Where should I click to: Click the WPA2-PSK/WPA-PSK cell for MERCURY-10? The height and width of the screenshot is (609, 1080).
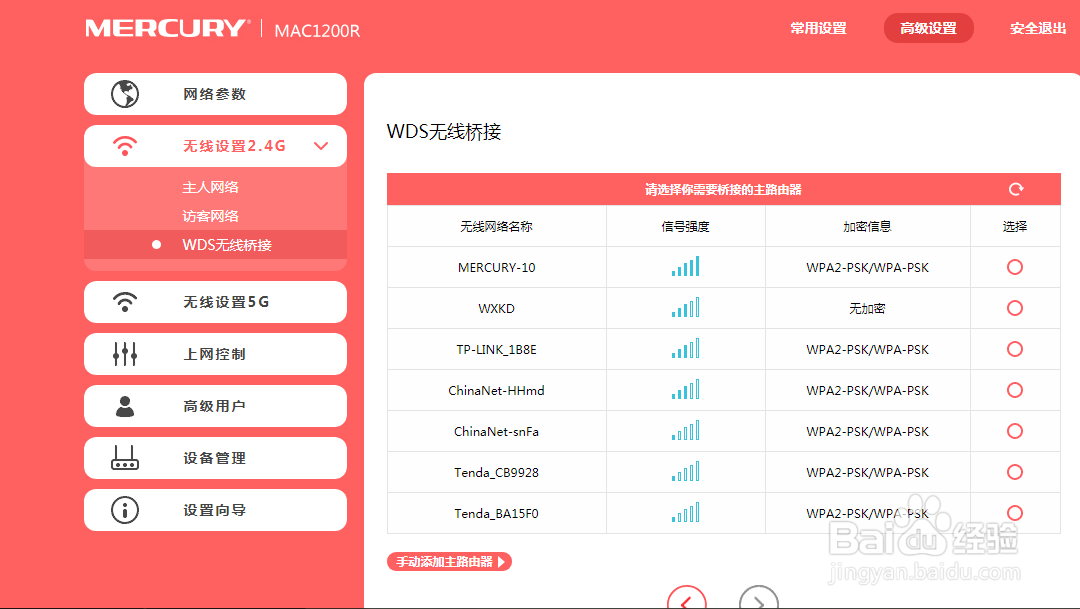[x=867, y=267]
